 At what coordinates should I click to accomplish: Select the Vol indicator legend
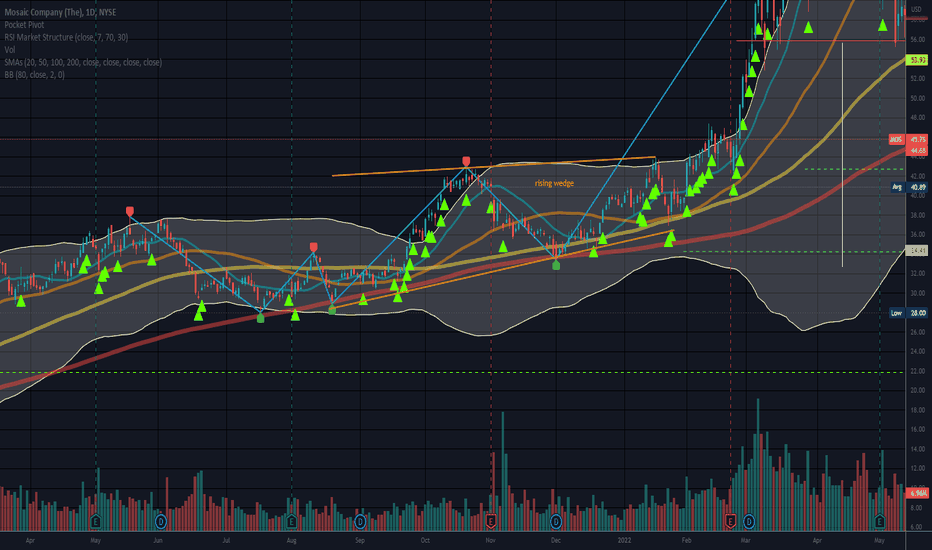(10, 49)
